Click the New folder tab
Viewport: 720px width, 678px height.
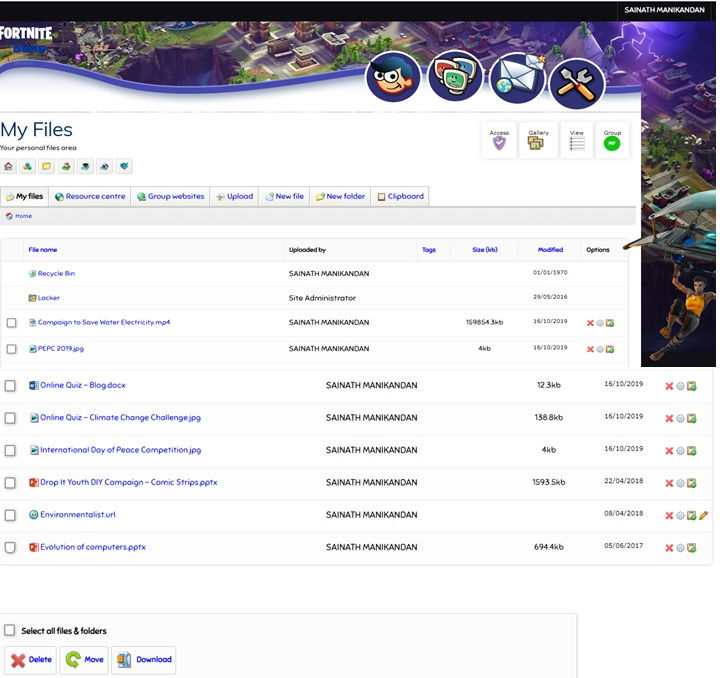coord(340,196)
